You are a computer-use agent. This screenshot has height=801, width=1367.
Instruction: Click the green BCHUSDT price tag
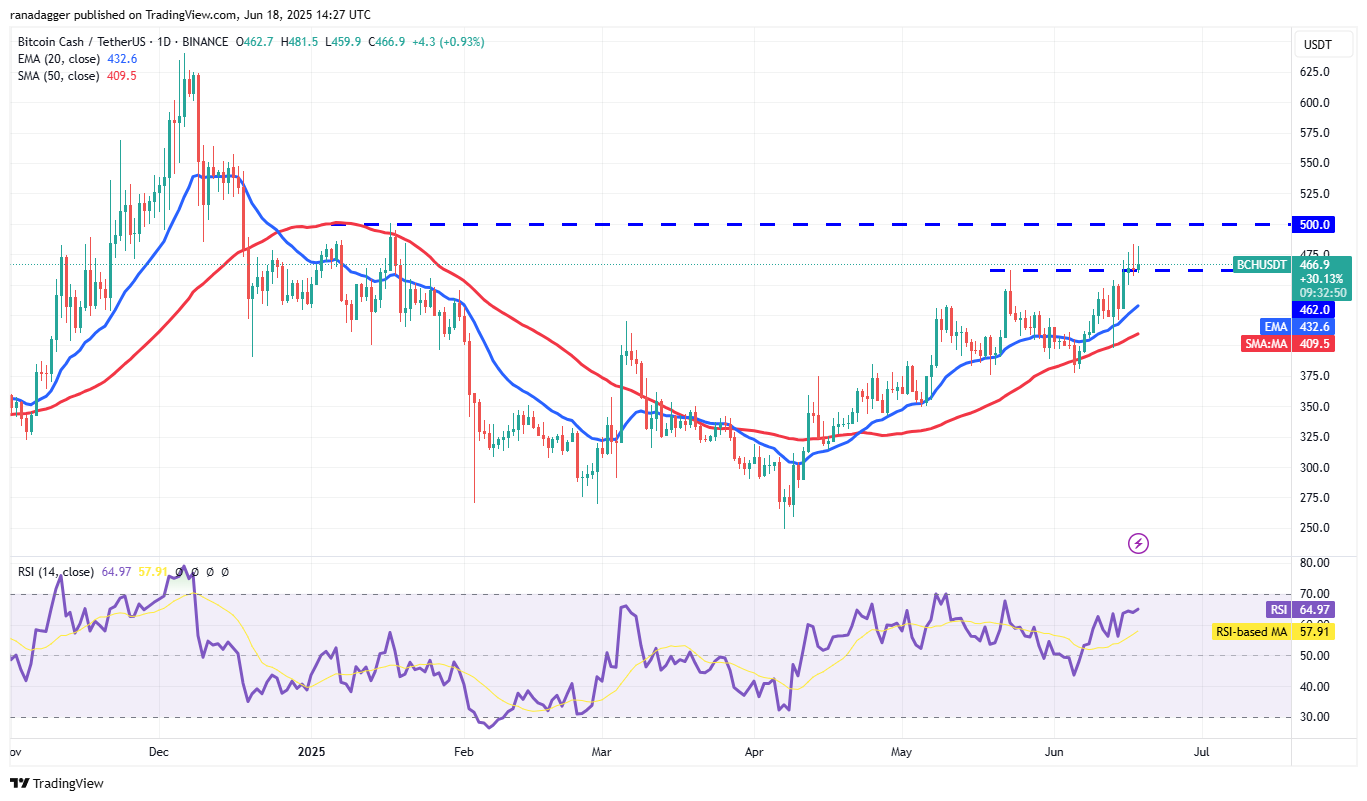[1263, 265]
